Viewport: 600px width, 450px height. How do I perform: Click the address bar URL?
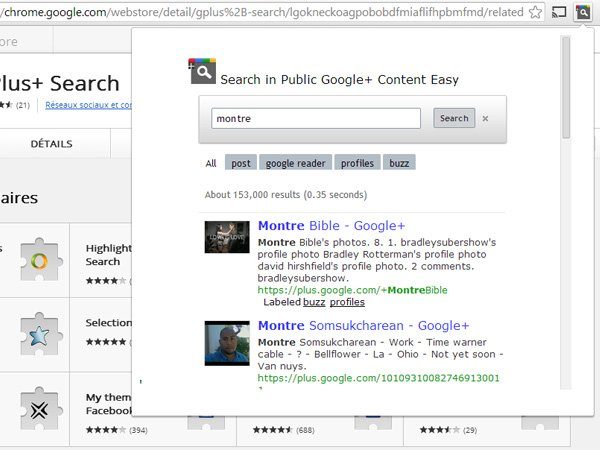262,12
